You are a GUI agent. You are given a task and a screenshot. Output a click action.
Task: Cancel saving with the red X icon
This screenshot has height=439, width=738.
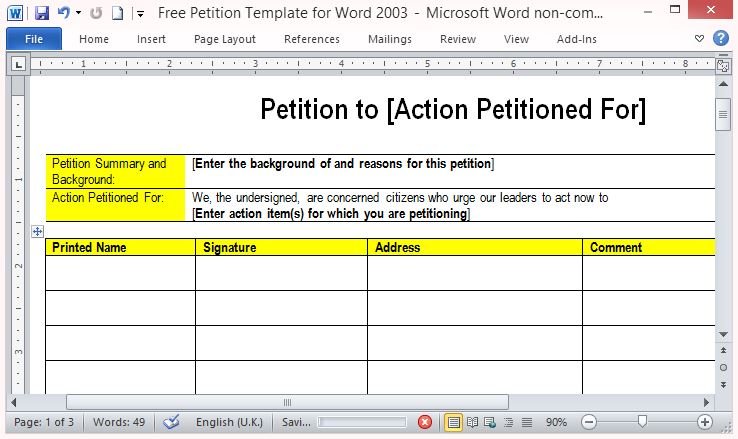(x=424, y=422)
